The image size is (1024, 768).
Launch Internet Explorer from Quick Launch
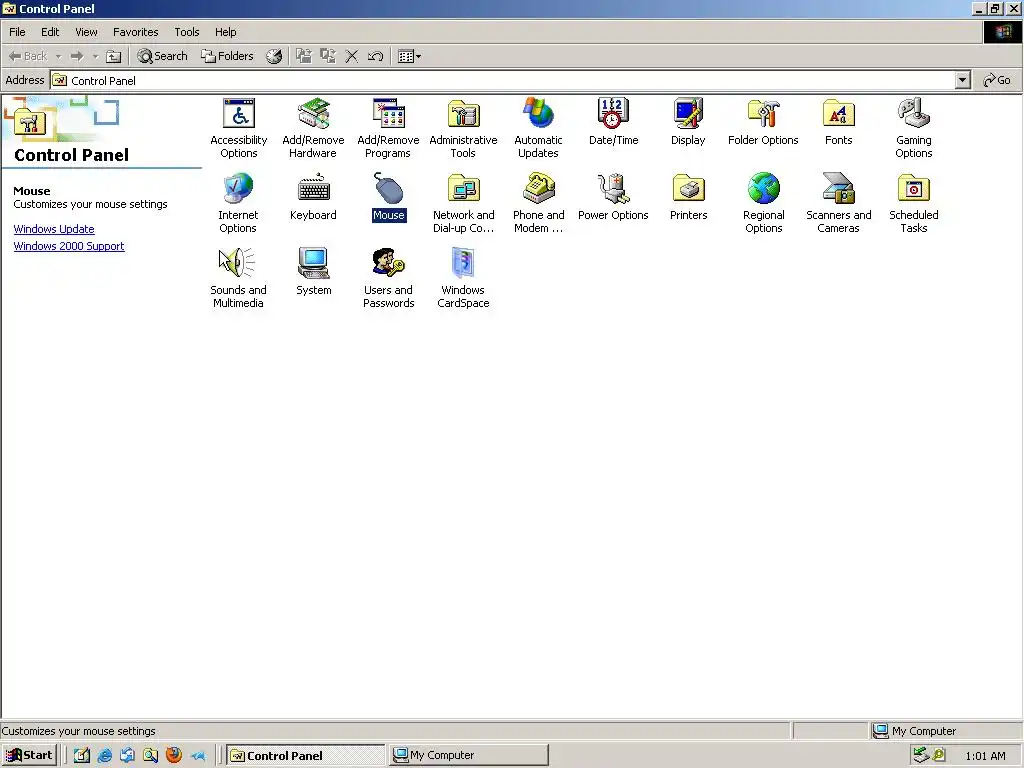click(x=104, y=756)
